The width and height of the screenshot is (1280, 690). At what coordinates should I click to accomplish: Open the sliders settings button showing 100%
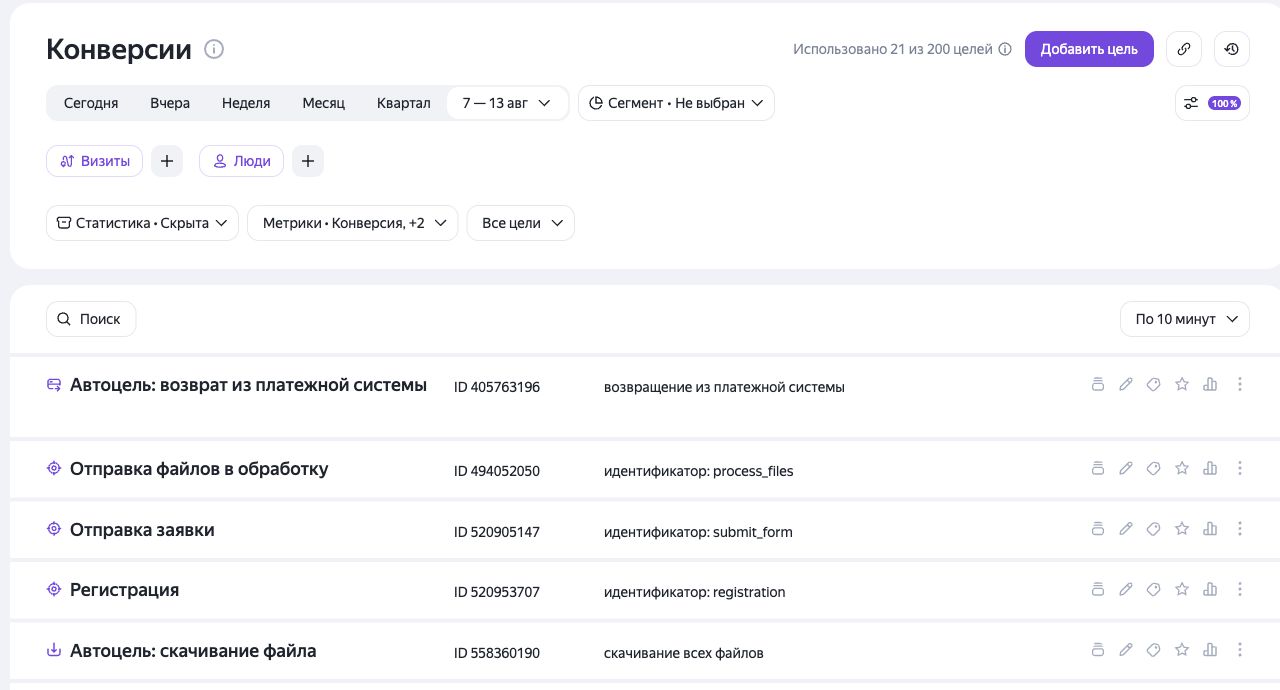click(x=1212, y=103)
